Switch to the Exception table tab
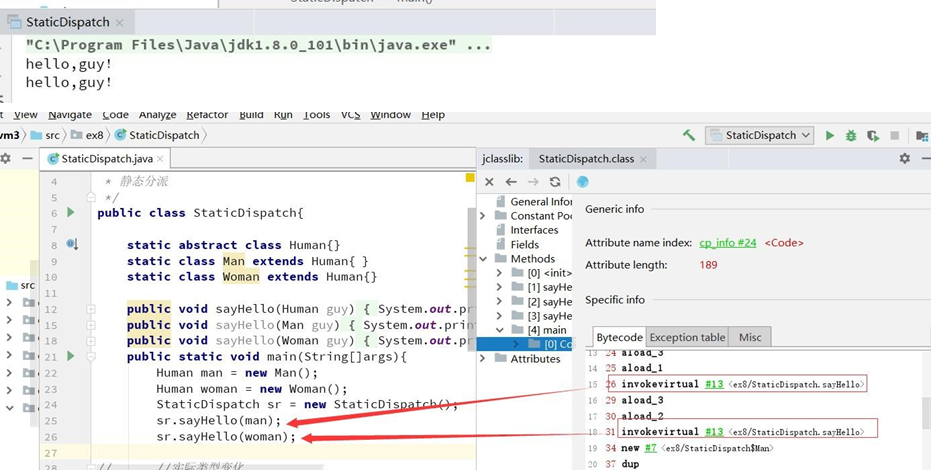Screen dimensions: 931x470 tap(687, 337)
